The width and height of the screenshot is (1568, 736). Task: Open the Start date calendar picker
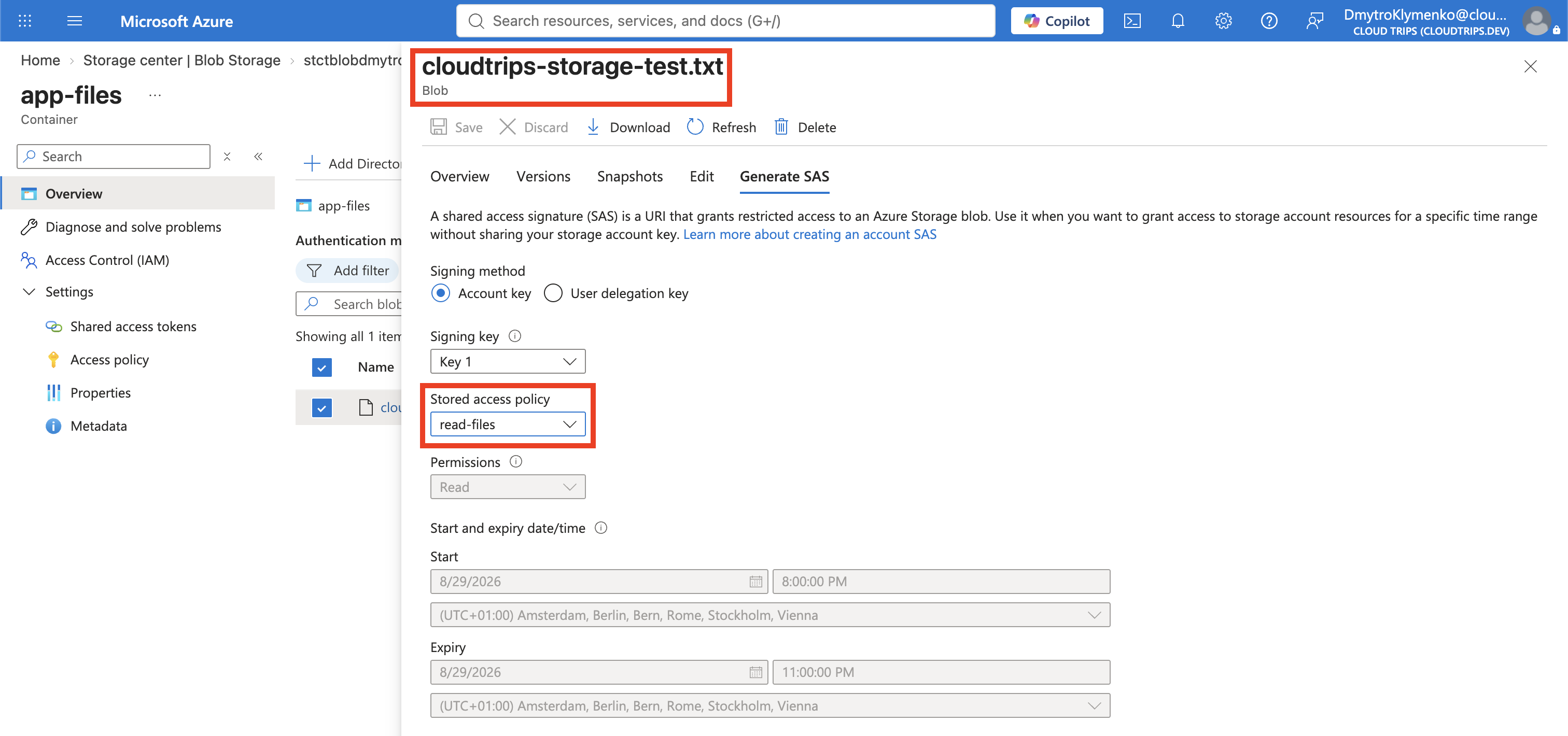[755, 582]
